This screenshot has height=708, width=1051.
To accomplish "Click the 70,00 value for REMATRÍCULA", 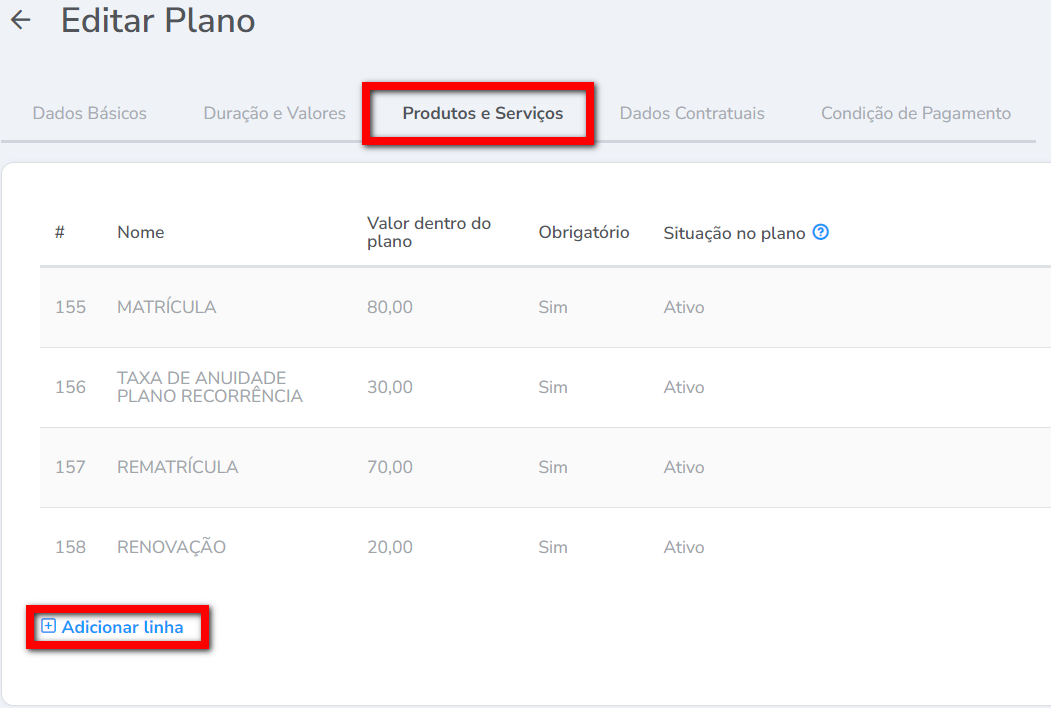I will (389, 467).
